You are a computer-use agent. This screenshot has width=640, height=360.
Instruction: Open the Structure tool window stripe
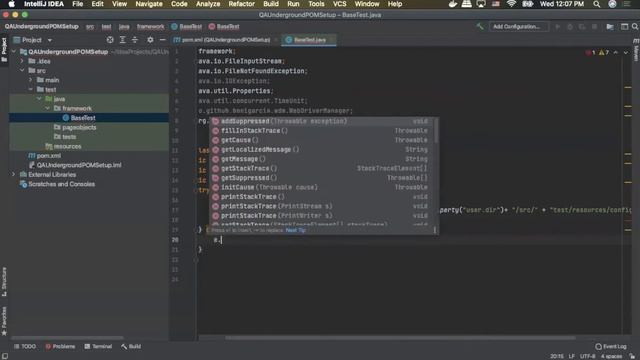[4, 282]
